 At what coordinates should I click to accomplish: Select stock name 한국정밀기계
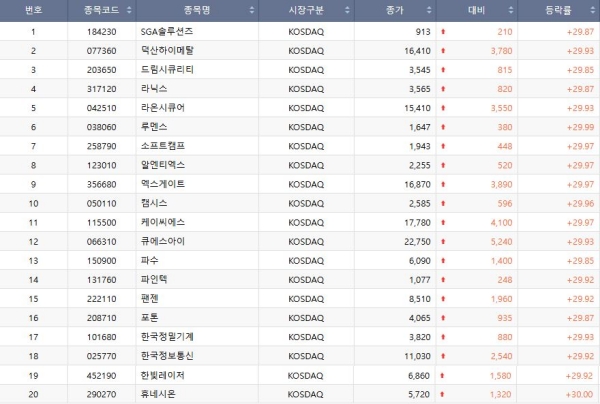(x=167, y=337)
